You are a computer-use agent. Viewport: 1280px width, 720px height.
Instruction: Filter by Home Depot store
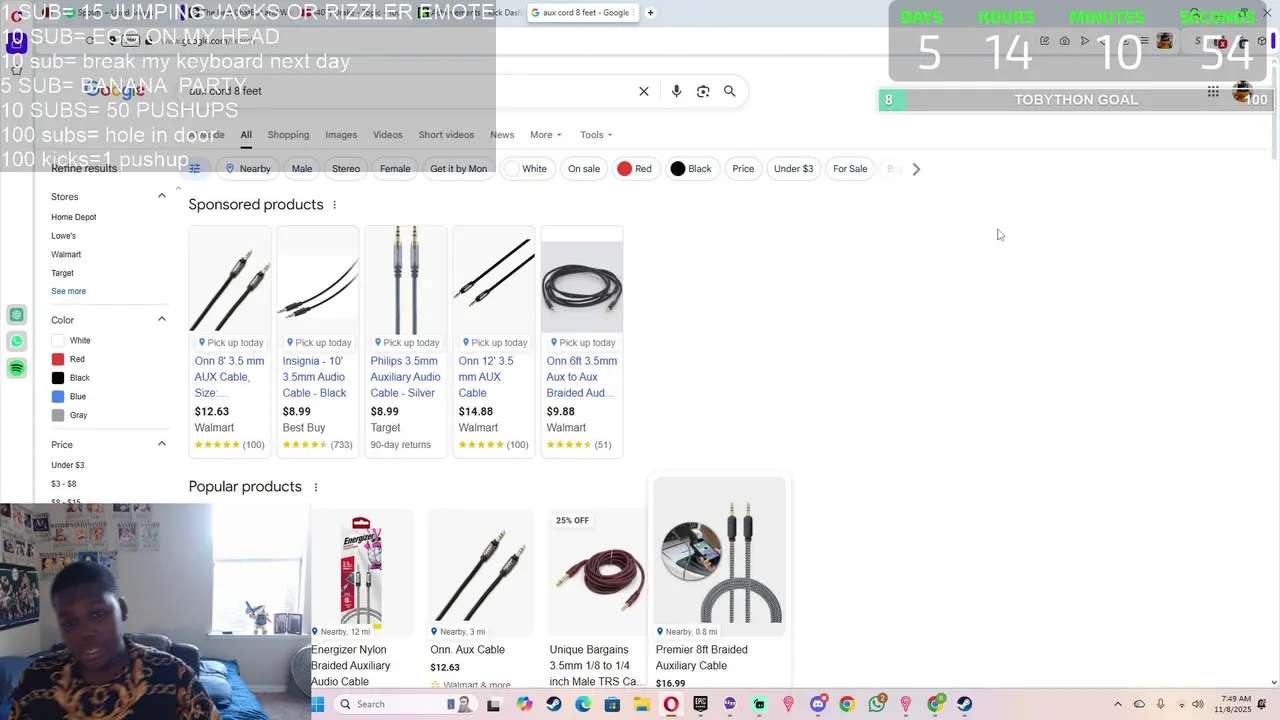(x=74, y=217)
